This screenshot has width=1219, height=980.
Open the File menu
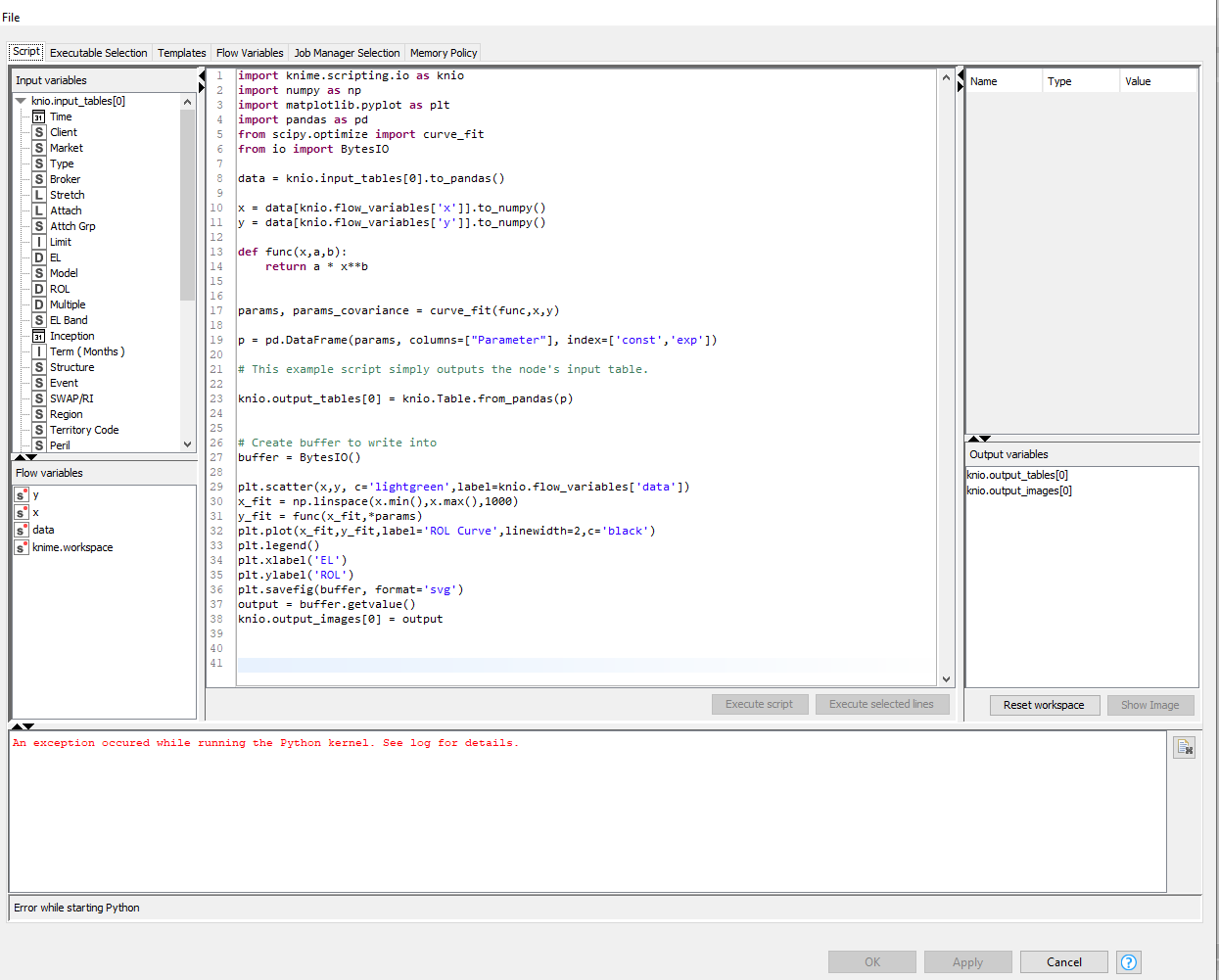tap(11, 18)
